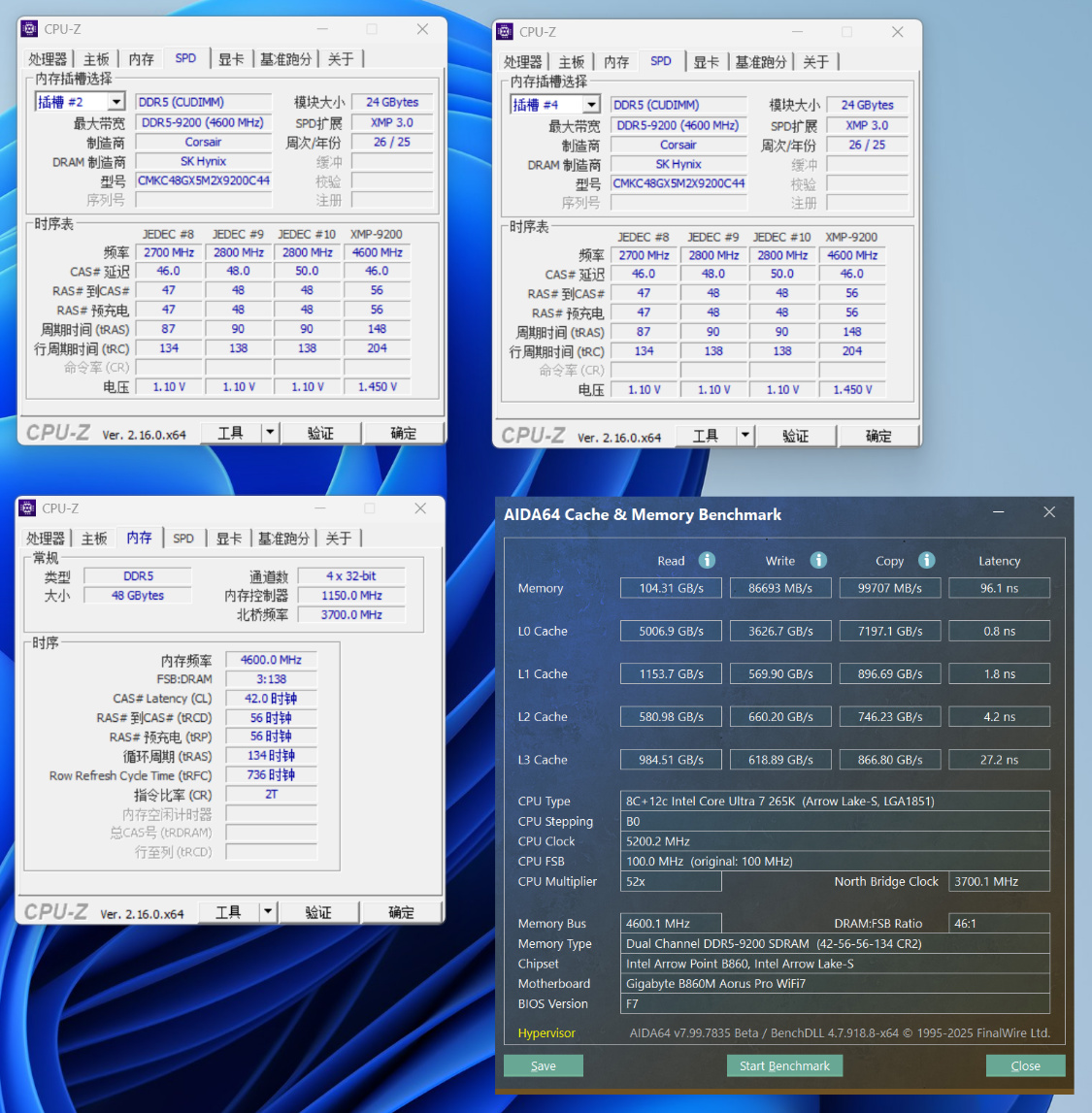Open 显卡 tab in slot #4 window
Screen dimensions: 1092x1113
coord(706,62)
